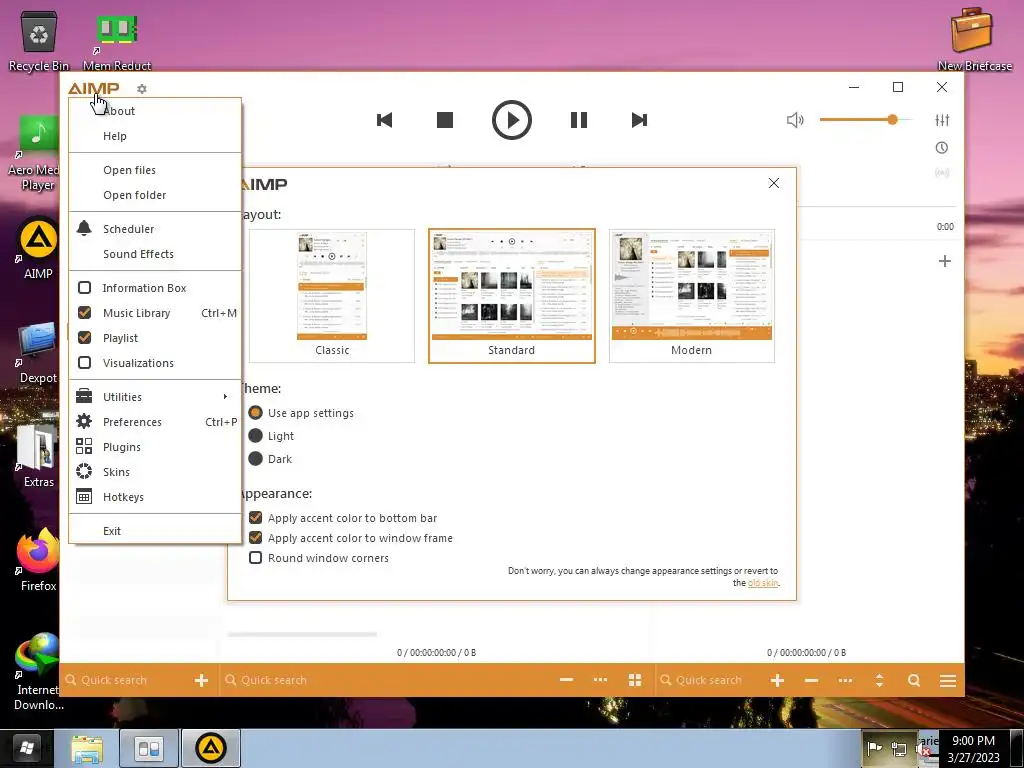Viewport: 1024px width, 768px height.
Task: Select Open folder in menu
Action: (x=135, y=195)
